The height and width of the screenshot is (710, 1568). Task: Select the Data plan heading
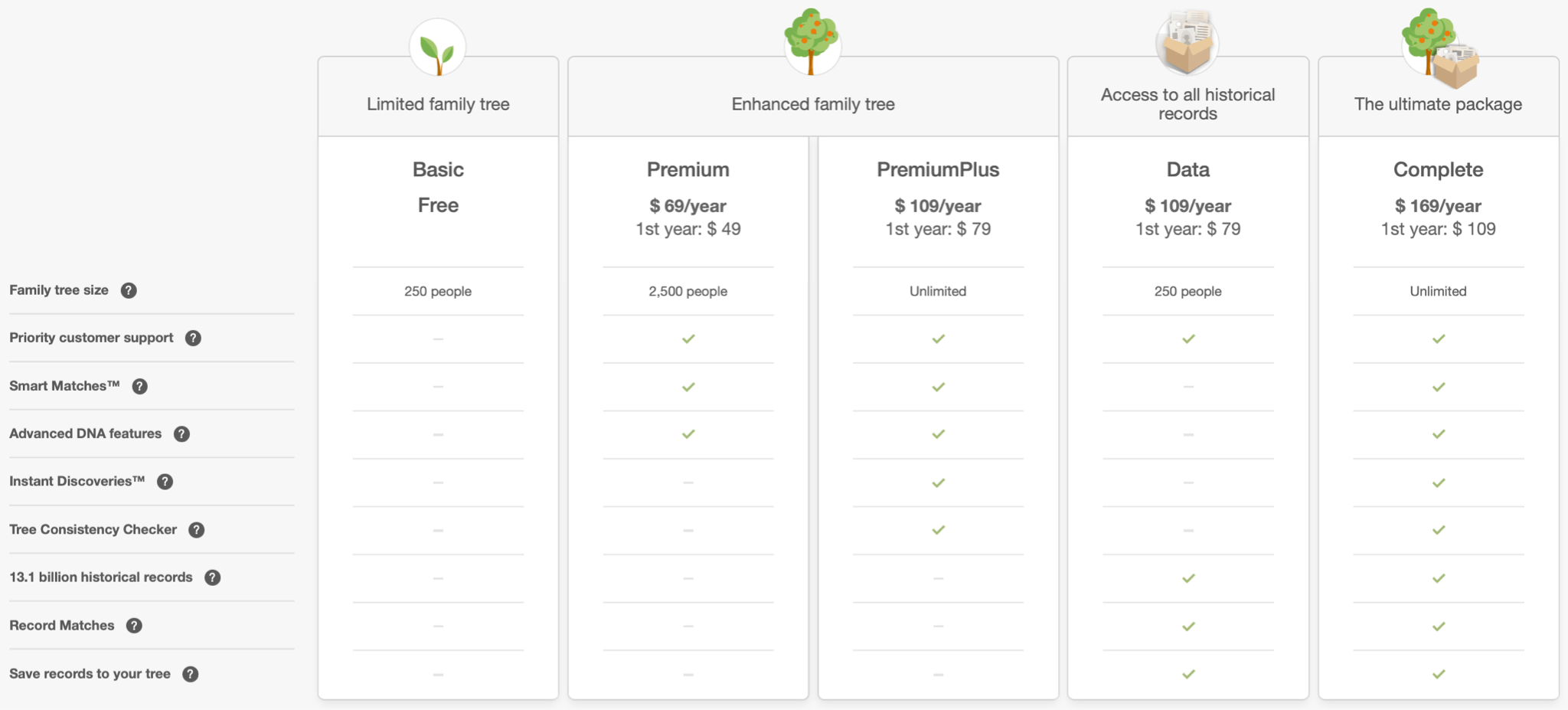[x=1187, y=169]
